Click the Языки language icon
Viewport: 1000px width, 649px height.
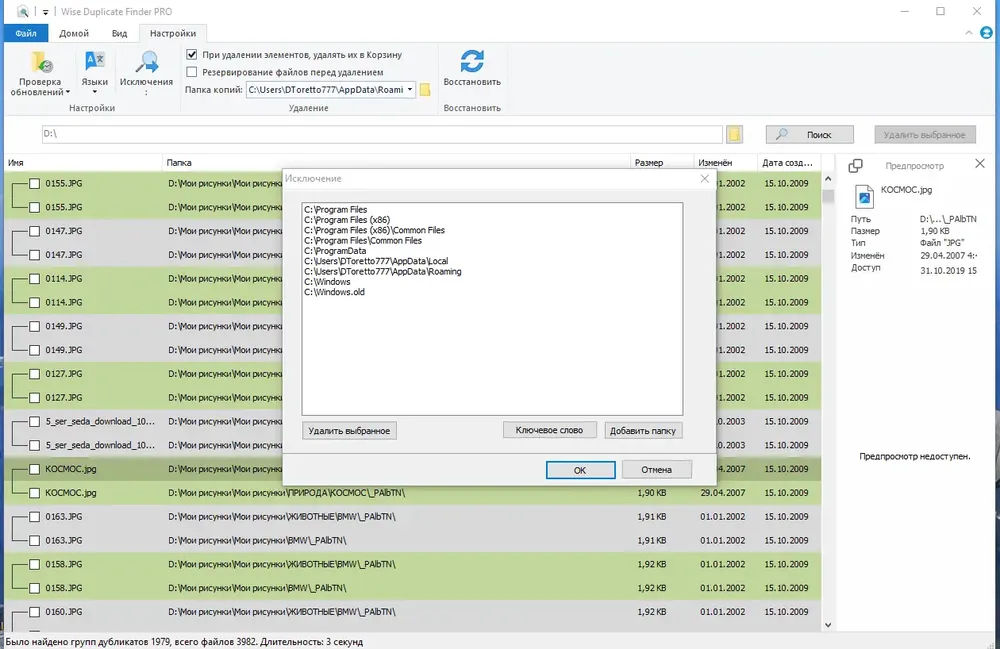pos(94,62)
